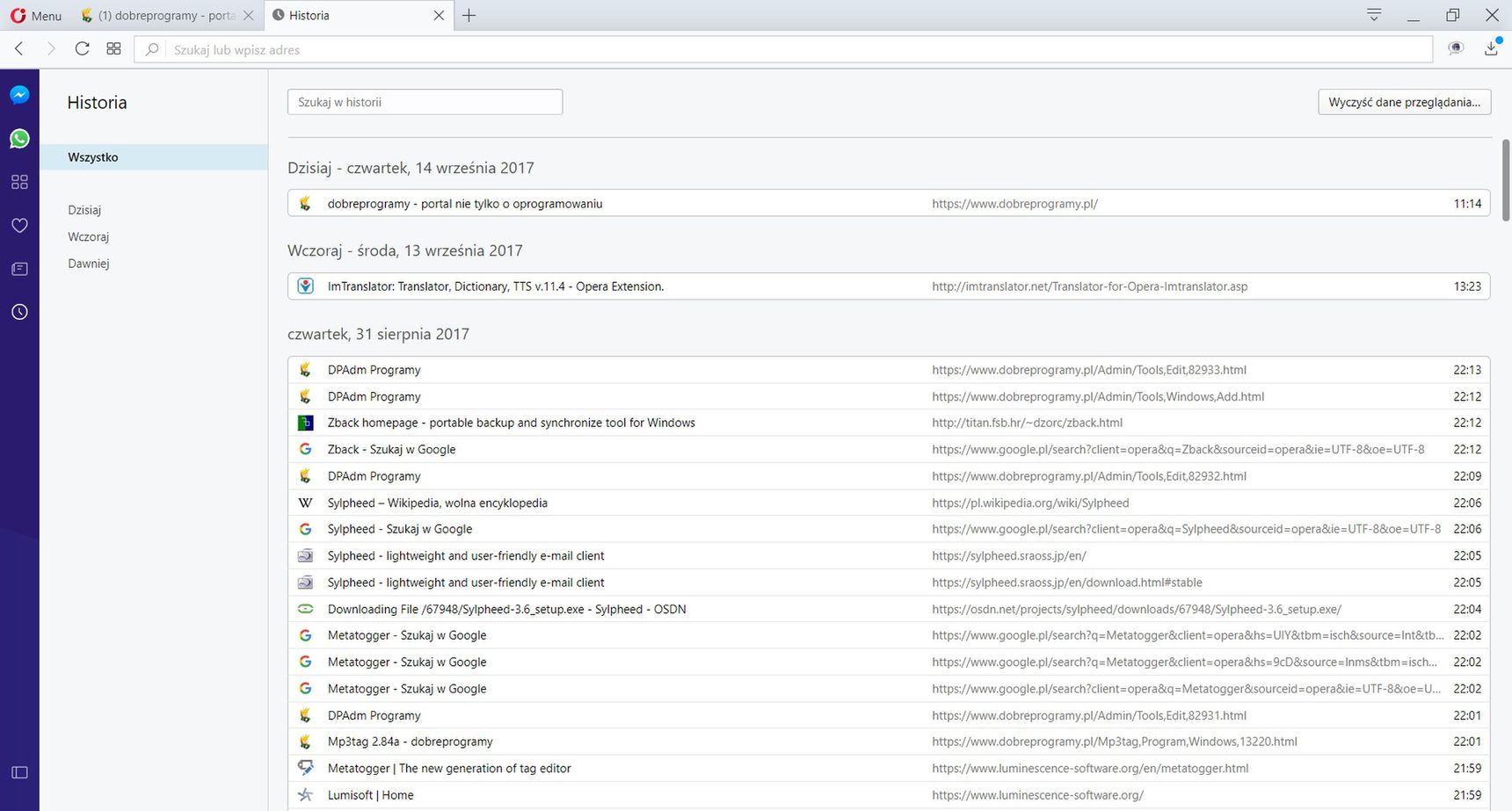Toggle sidebar panel icon at bottom

[19, 772]
